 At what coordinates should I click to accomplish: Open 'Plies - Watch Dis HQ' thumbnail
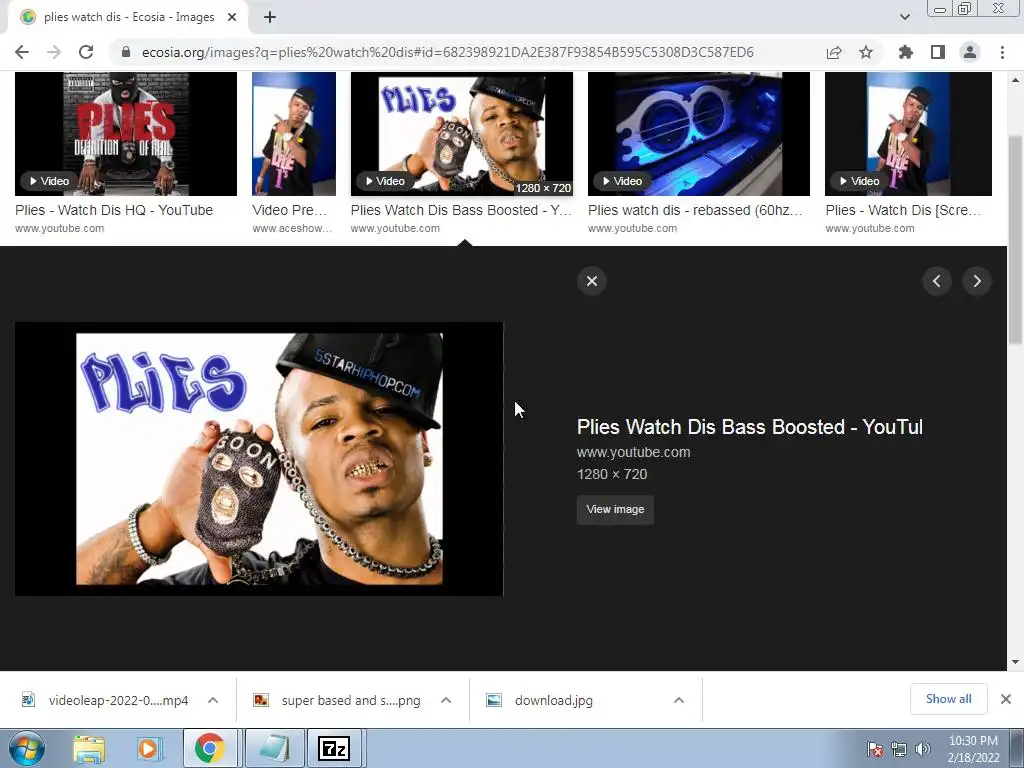pos(125,134)
